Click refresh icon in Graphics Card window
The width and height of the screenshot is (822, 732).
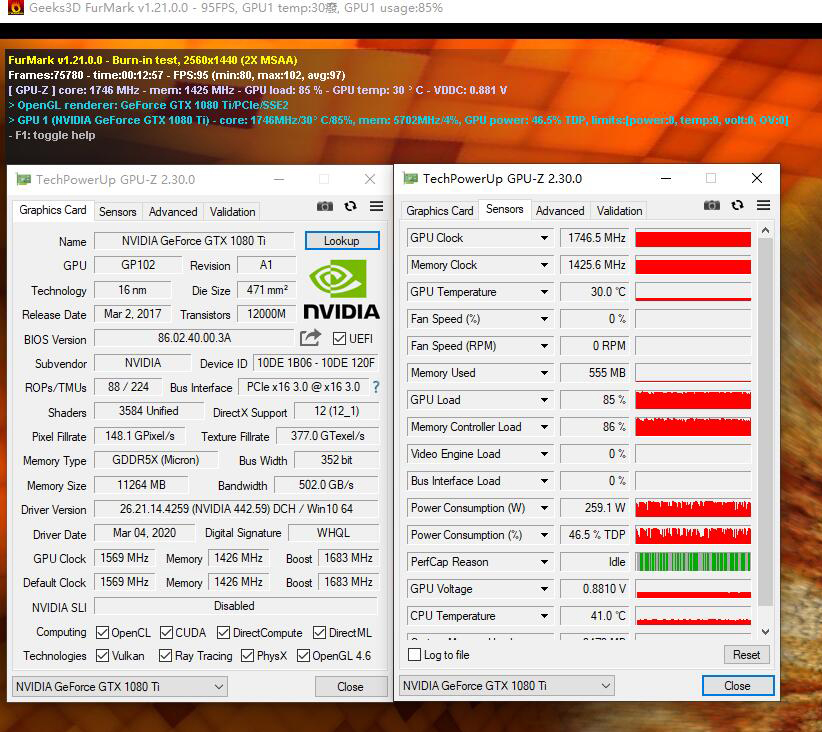click(350, 206)
